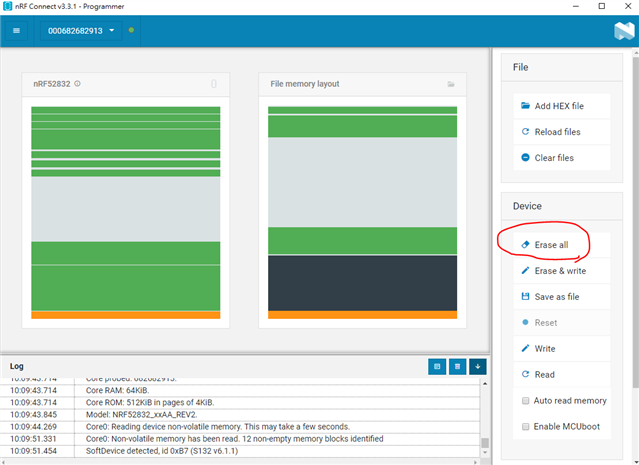639x465 pixels.
Task: Click the clear log icon button
Action: (x=457, y=366)
